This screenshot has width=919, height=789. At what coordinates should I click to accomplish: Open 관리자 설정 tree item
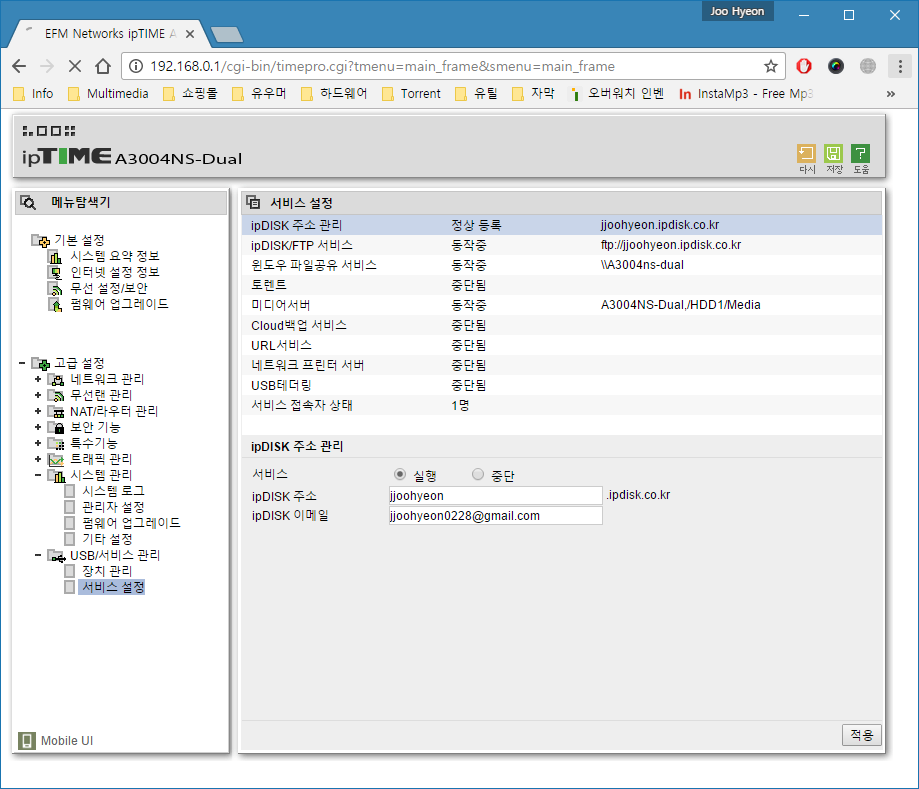[113, 507]
